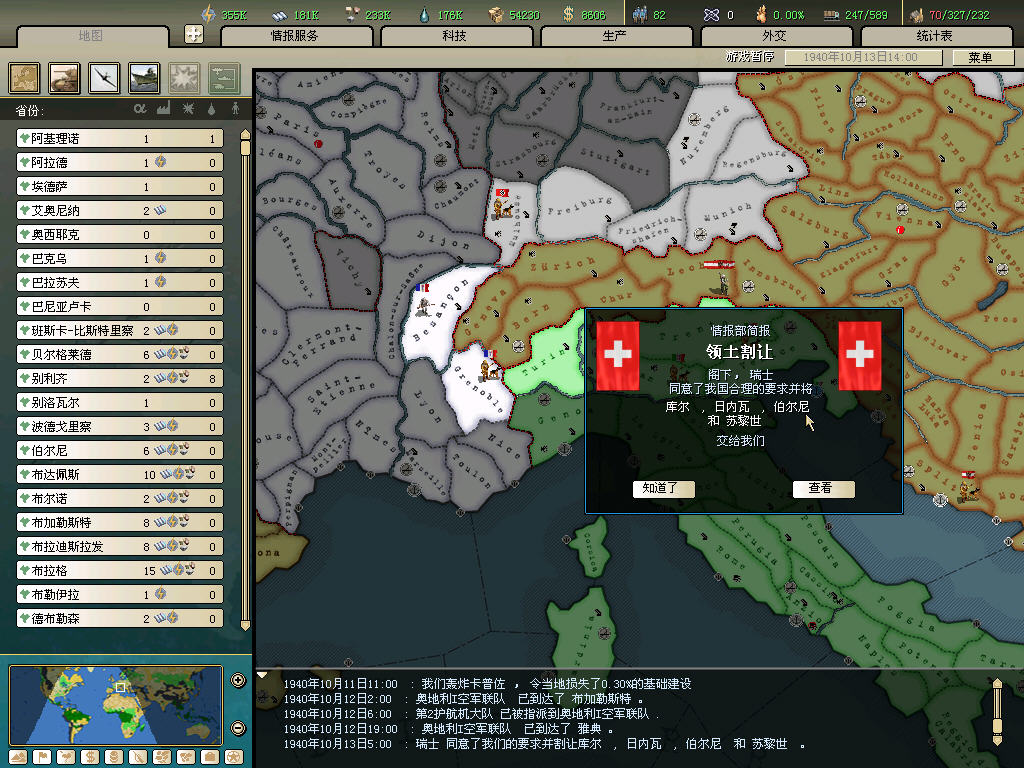Sort provinces by manpower person icon
The width and height of the screenshot is (1024, 768).
[x=236, y=108]
